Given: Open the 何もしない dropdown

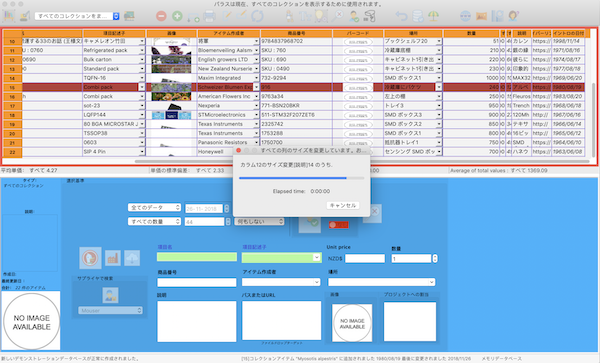Looking at the screenshot, I should (259, 221).
